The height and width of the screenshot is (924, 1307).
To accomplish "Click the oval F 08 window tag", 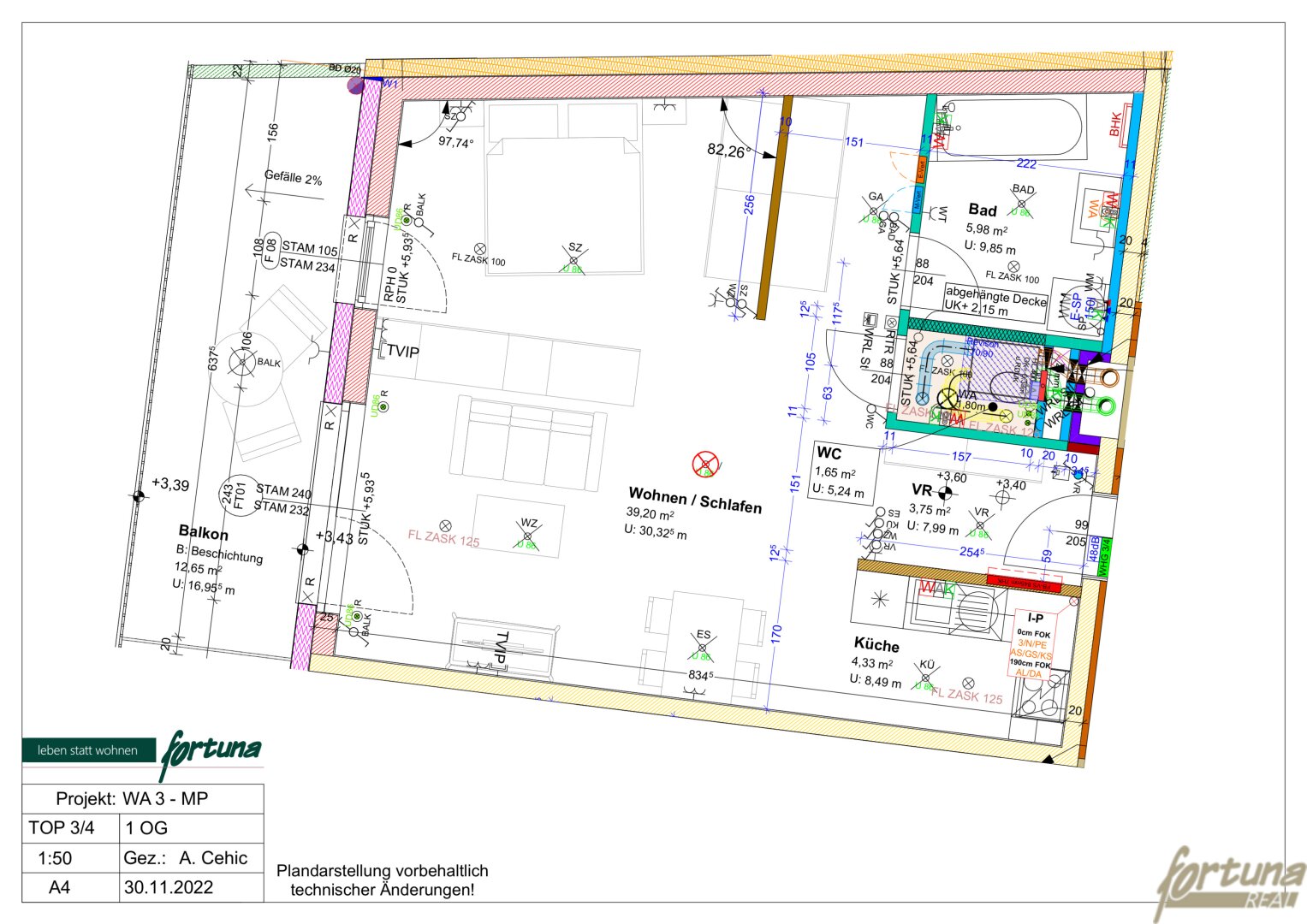I will 270,251.
